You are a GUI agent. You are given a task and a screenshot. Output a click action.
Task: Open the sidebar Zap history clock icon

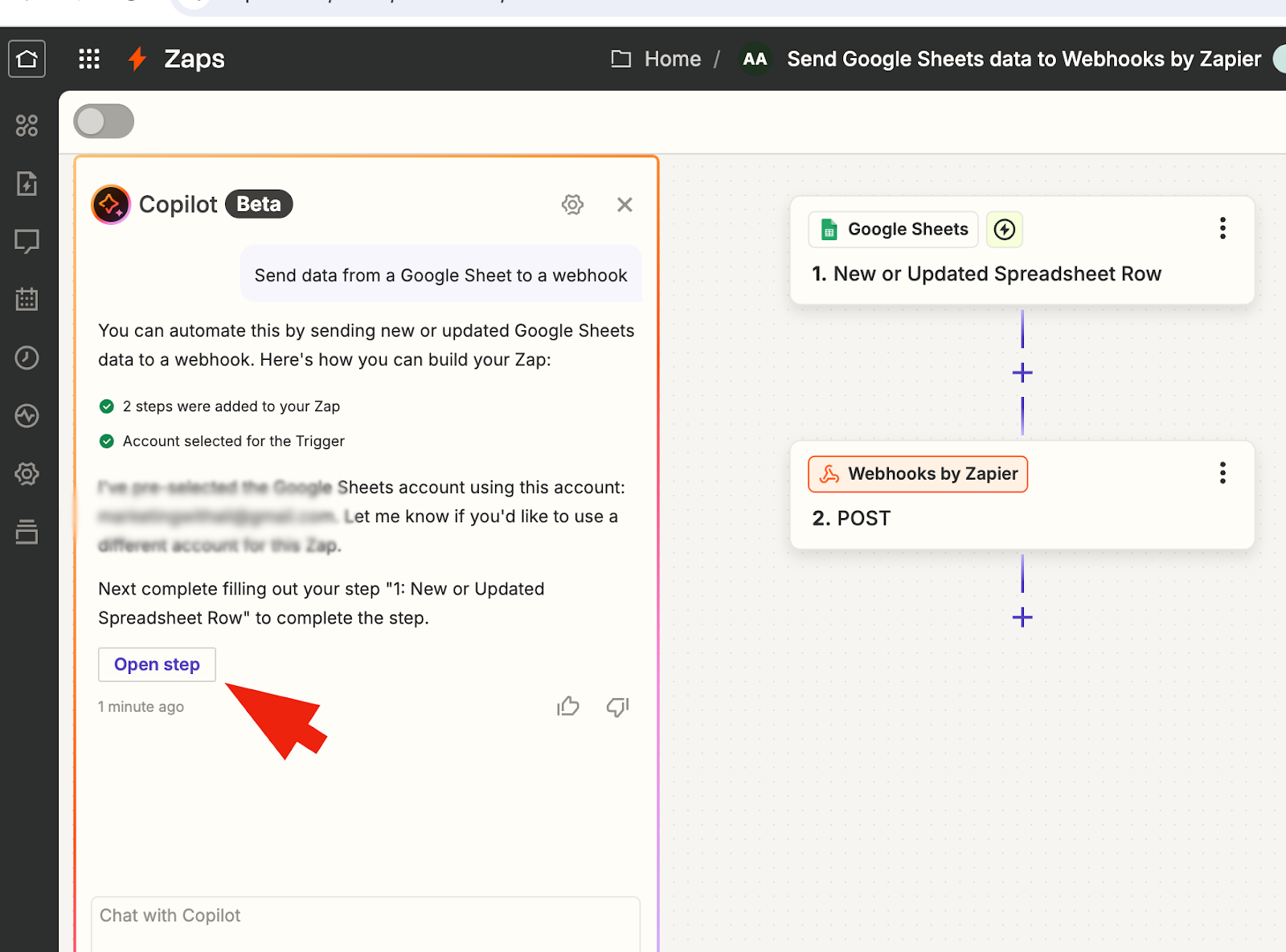[27, 358]
